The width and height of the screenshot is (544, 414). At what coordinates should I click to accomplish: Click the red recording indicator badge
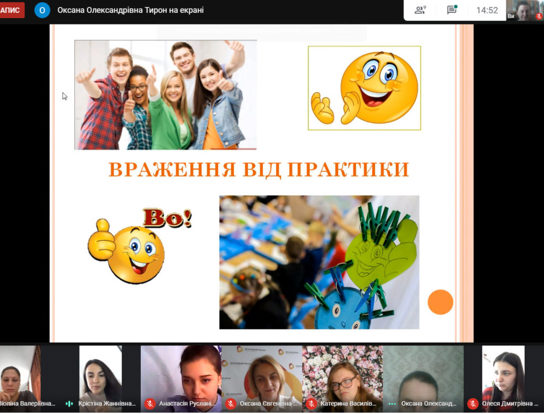[12, 10]
